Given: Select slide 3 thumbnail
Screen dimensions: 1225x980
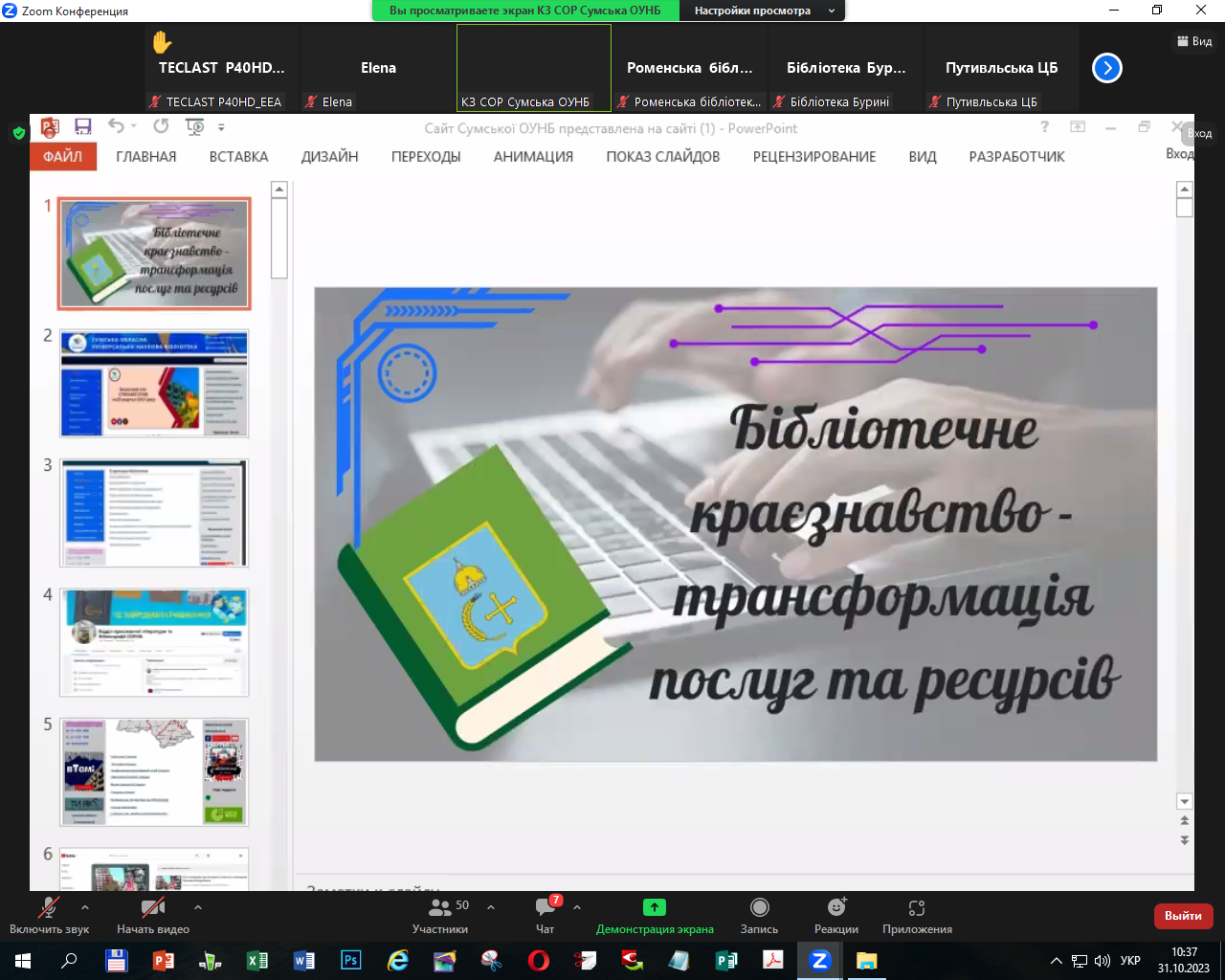Looking at the screenshot, I should click(154, 513).
